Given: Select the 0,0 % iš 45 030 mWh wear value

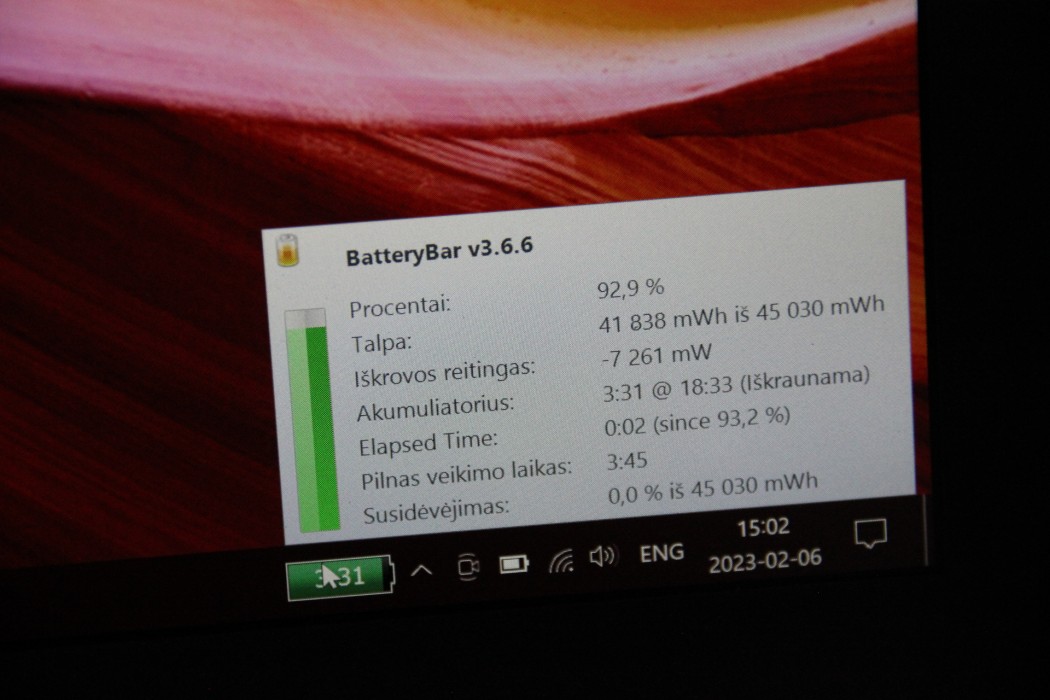Looking at the screenshot, I should coord(712,488).
